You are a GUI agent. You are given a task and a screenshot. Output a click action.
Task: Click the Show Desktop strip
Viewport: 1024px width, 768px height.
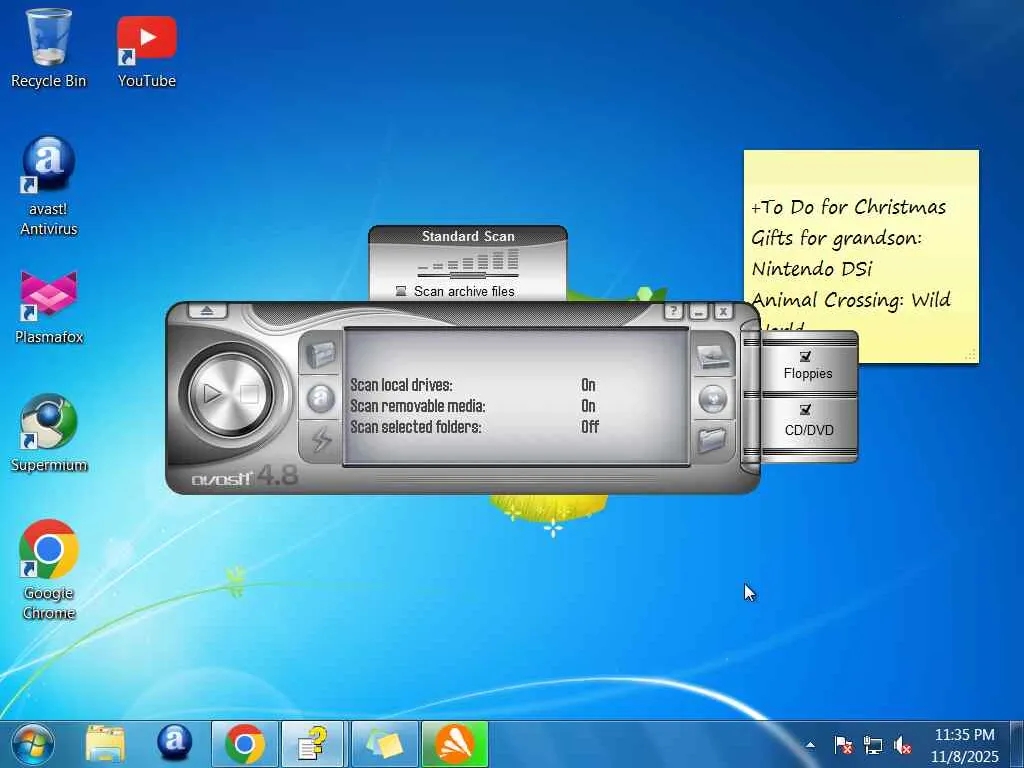tap(1017, 744)
